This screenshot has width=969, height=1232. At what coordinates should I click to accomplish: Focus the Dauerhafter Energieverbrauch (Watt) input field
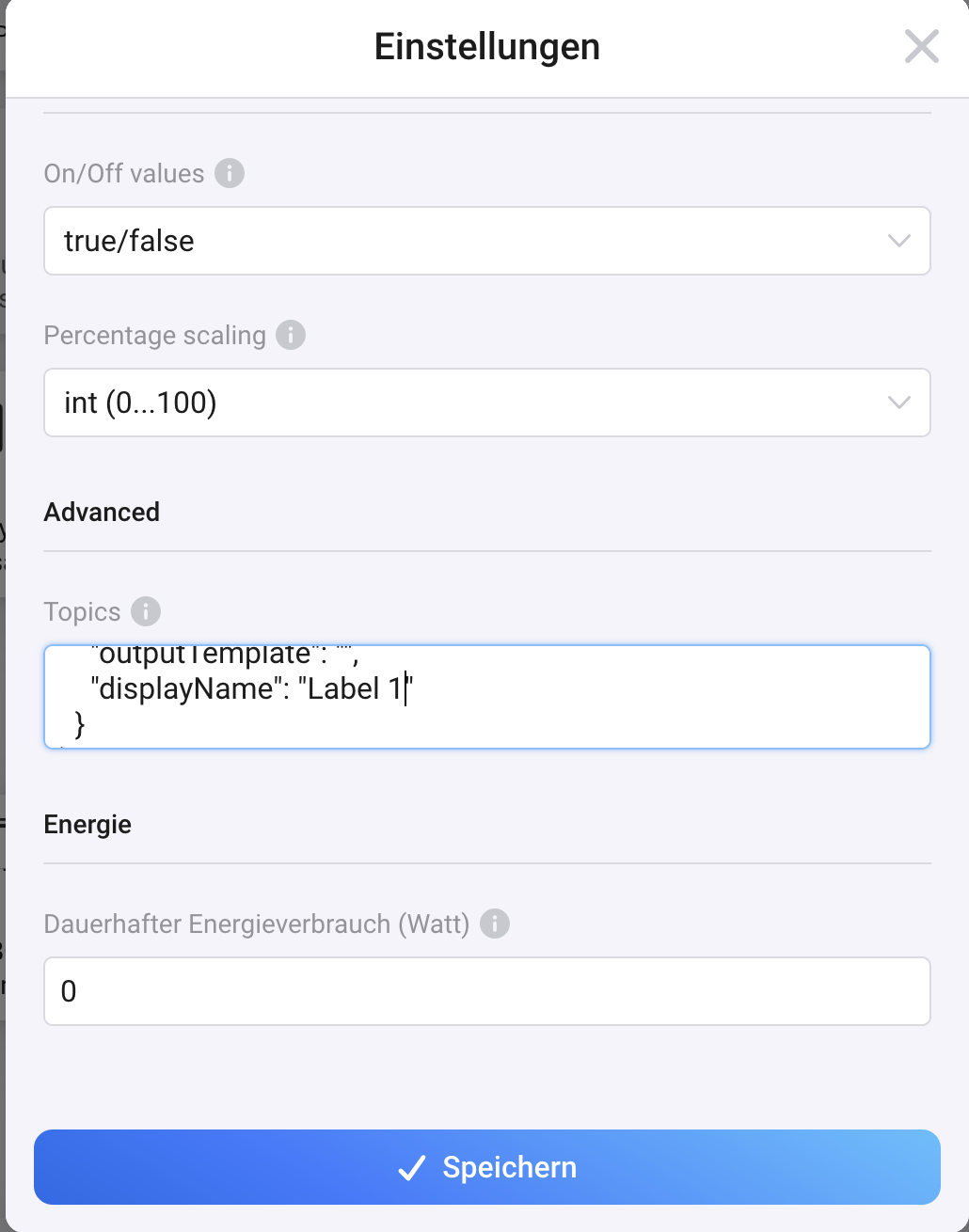[486, 991]
